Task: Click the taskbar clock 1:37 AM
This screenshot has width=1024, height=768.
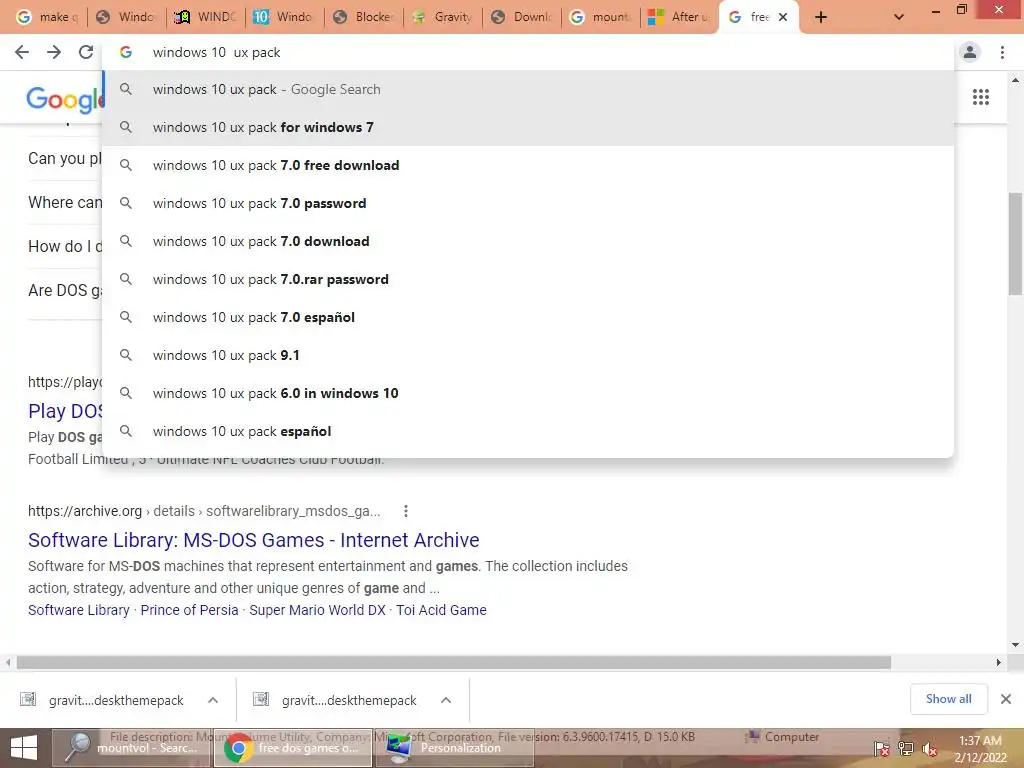Action: 980,748
